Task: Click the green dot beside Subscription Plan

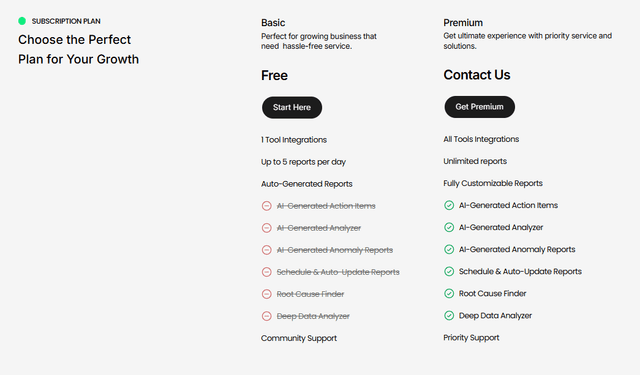Action: (x=22, y=21)
